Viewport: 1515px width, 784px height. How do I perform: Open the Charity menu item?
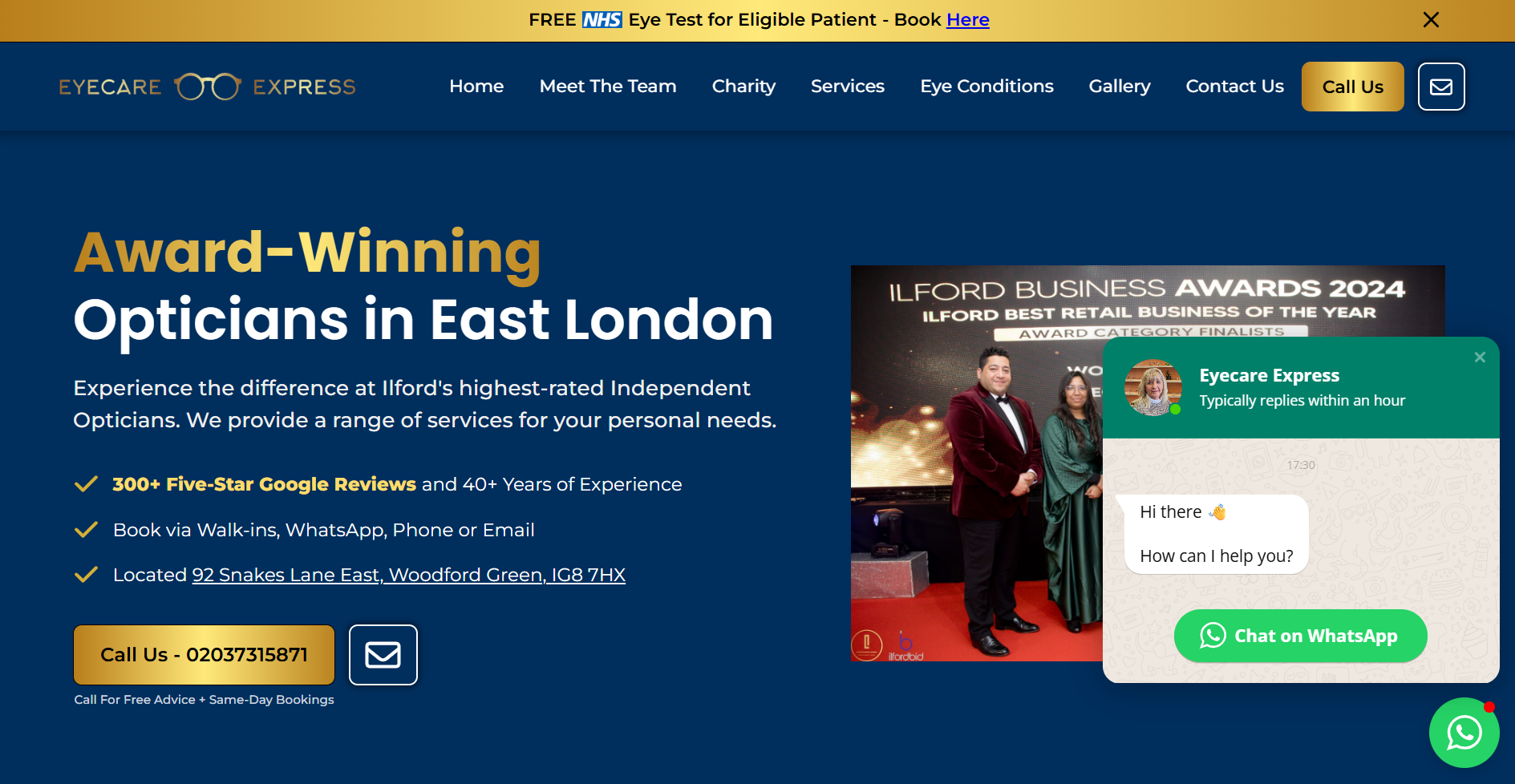click(x=743, y=86)
